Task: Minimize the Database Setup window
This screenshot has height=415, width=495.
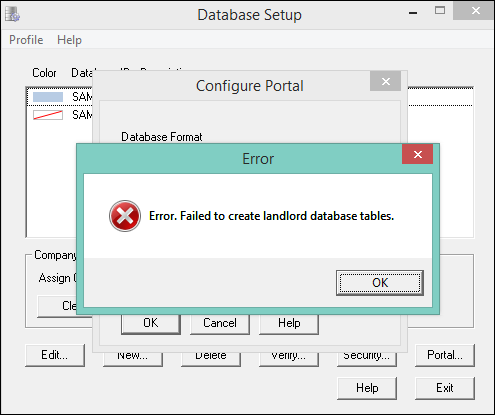Action: (413, 13)
